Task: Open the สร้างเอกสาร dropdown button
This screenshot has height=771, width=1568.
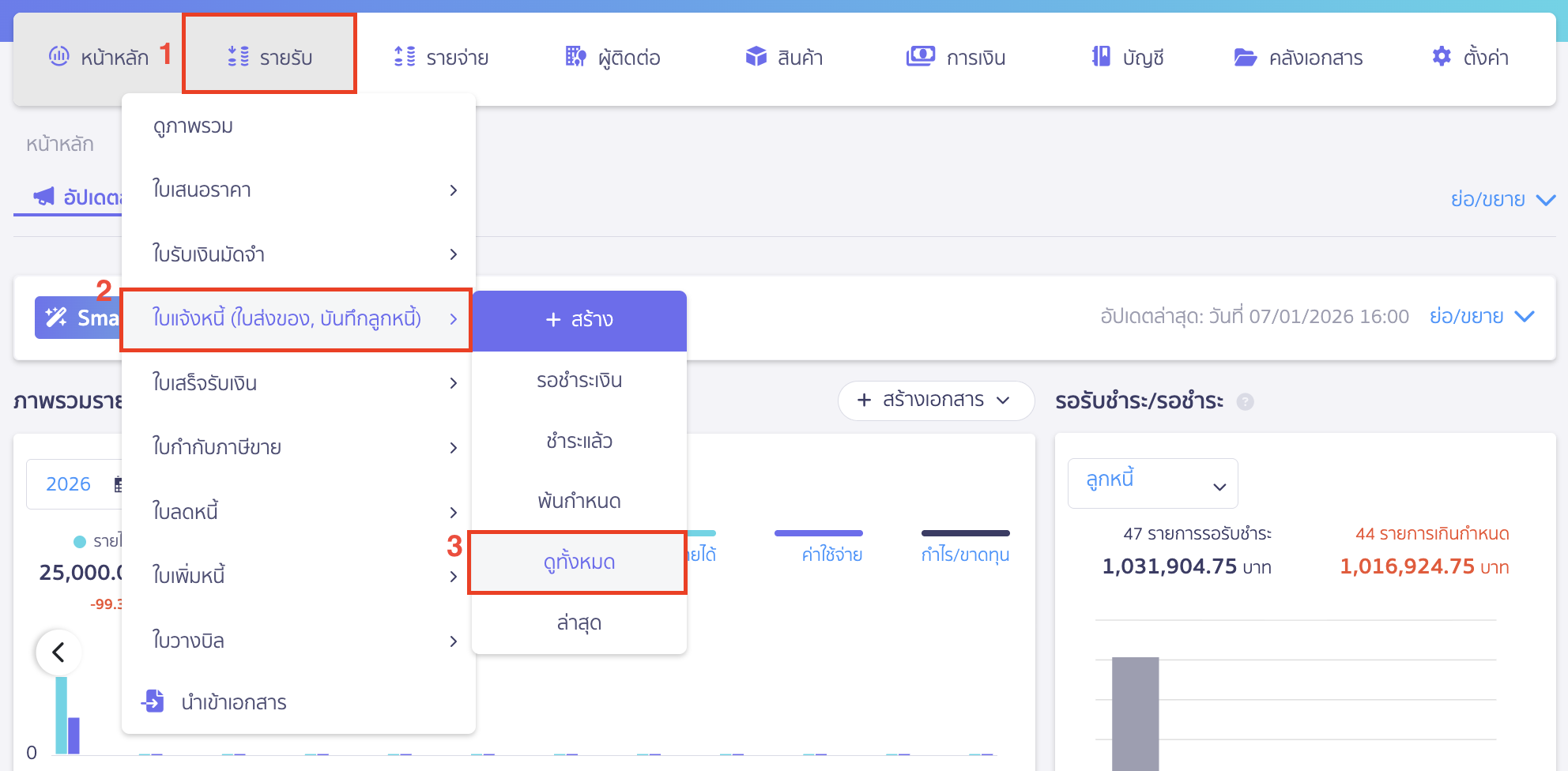Action: pyautogui.click(x=935, y=401)
